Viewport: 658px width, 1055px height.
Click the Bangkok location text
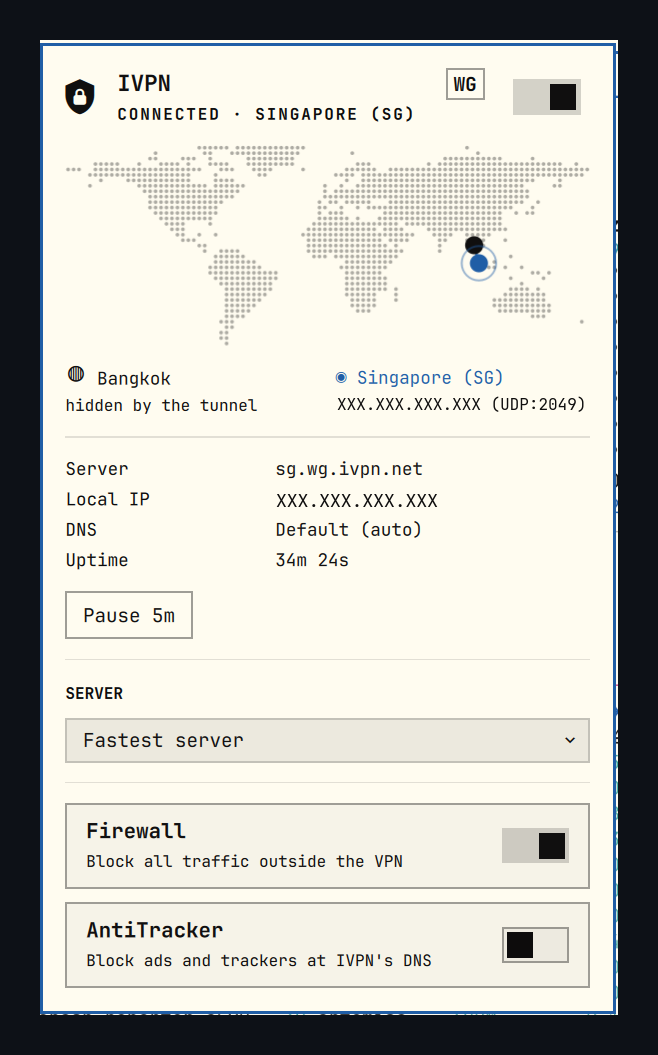click(x=134, y=379)
